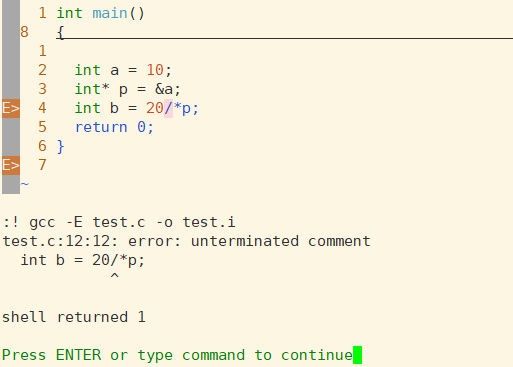
Task: Click the 'shell returned 1' status text
Action: [74, 317]
